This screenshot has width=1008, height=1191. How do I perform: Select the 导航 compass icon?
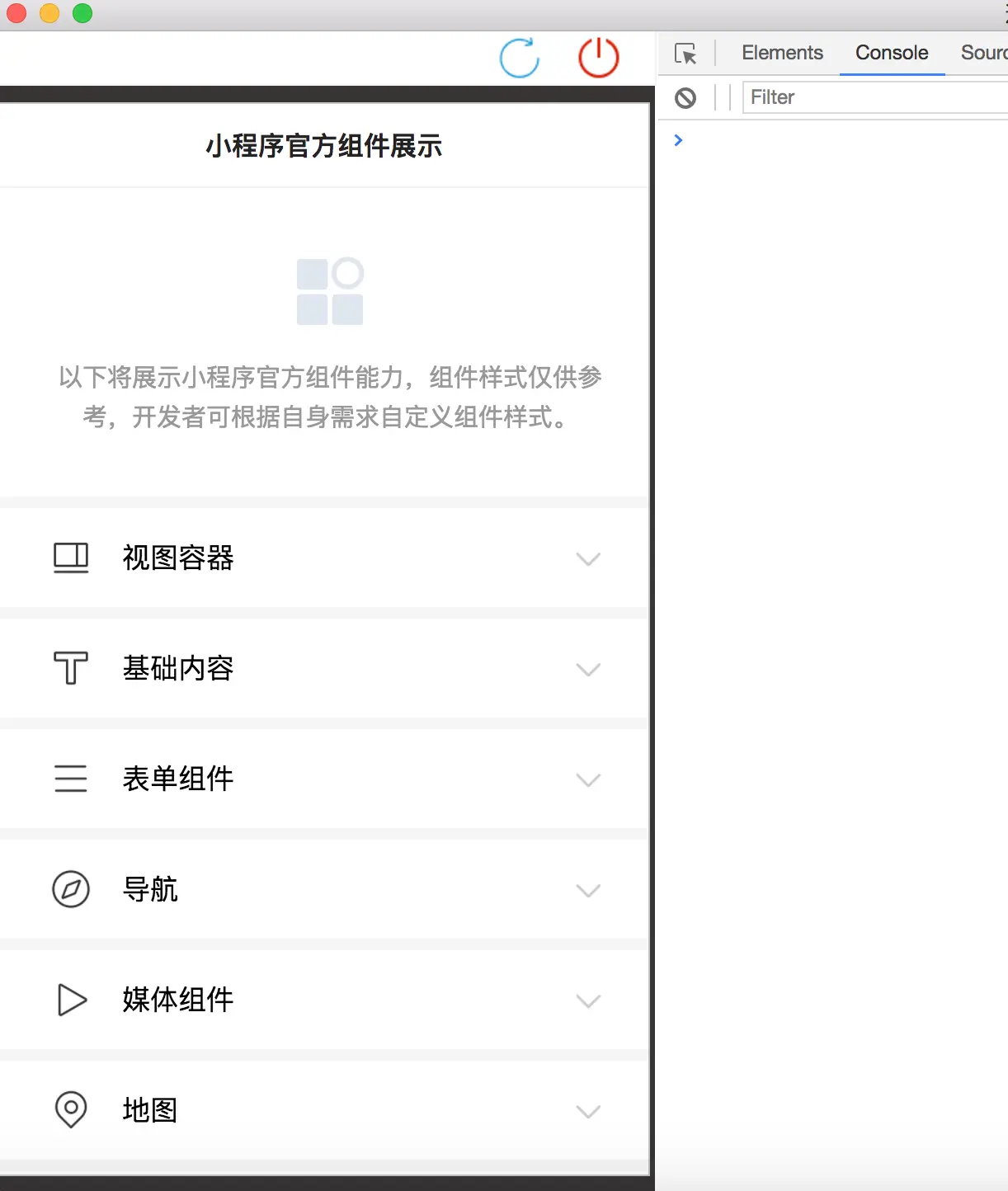[71, 890]
